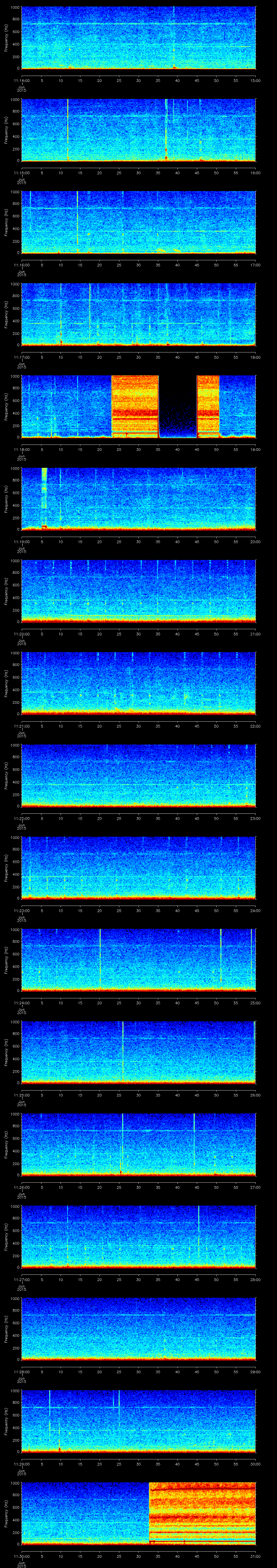Image resolution: width=277 pixels, height=1568 pixels.
Task: Pick the spectrogram panel starting at 11:29:00
Action: (x=138, y=1421)
